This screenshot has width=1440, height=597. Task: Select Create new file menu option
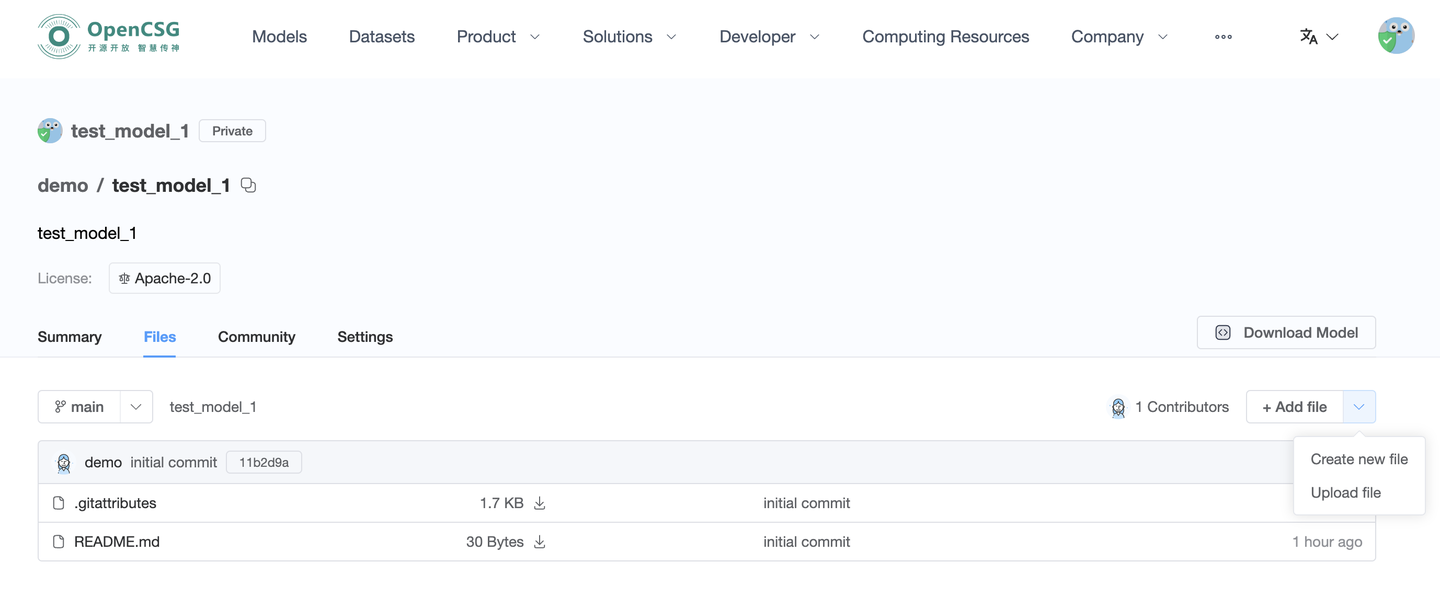(1359, 459)
